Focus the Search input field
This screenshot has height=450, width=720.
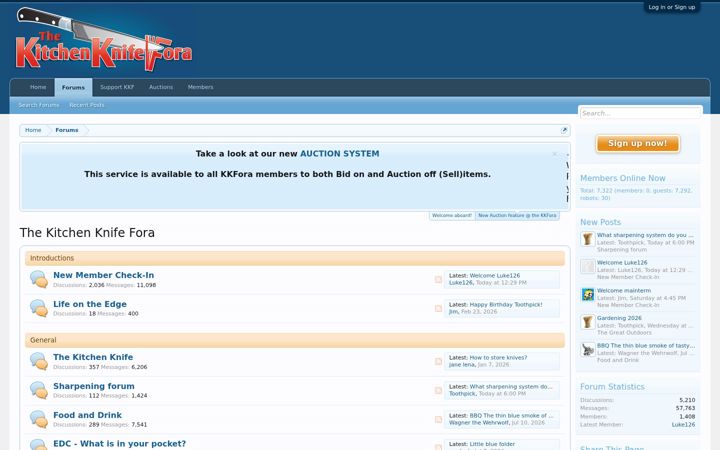point(641,113)
